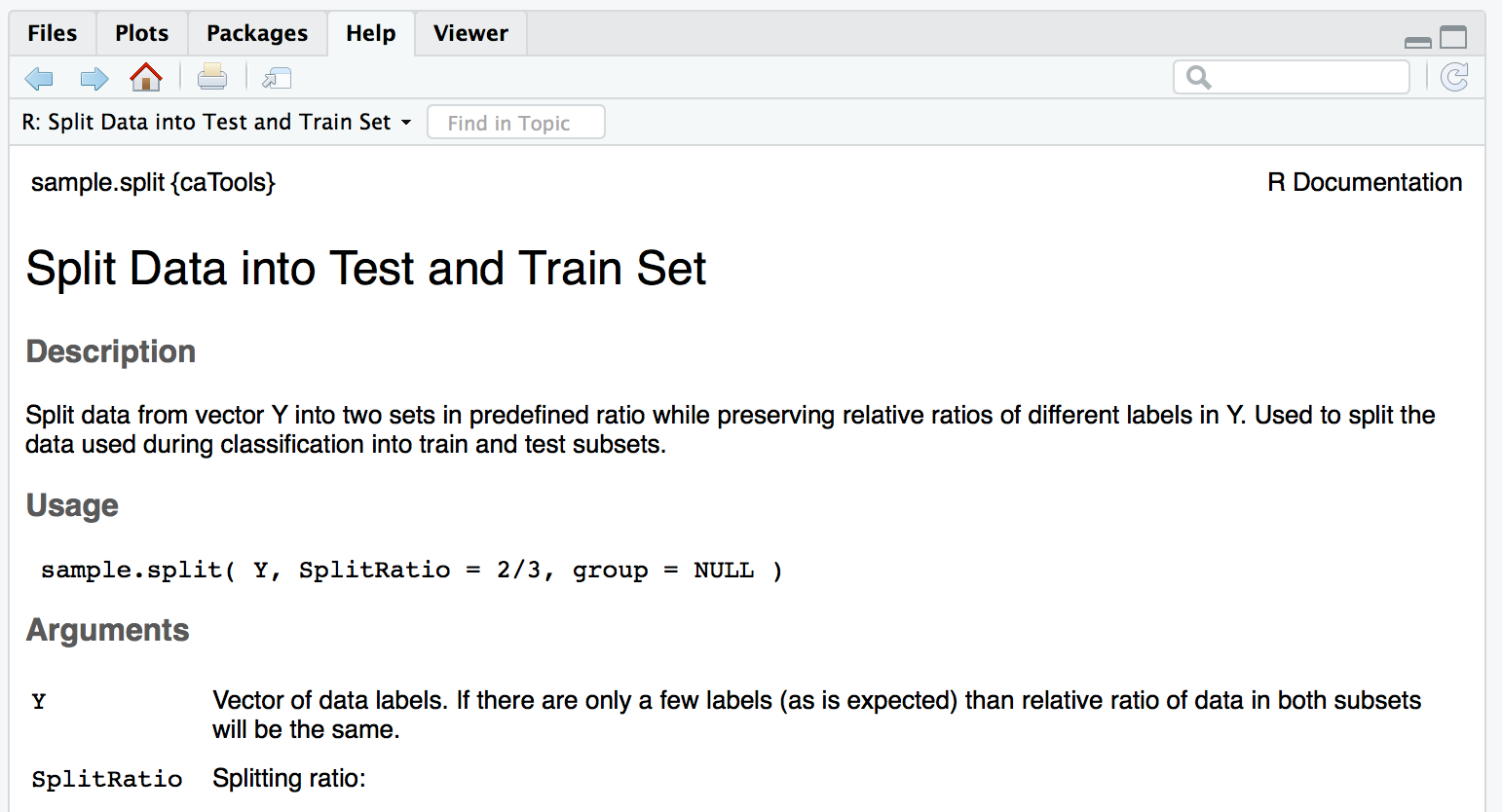This screenshot has width=1502, height=812.
Task: Select the Viewer tab
Action: pos(470,33)
